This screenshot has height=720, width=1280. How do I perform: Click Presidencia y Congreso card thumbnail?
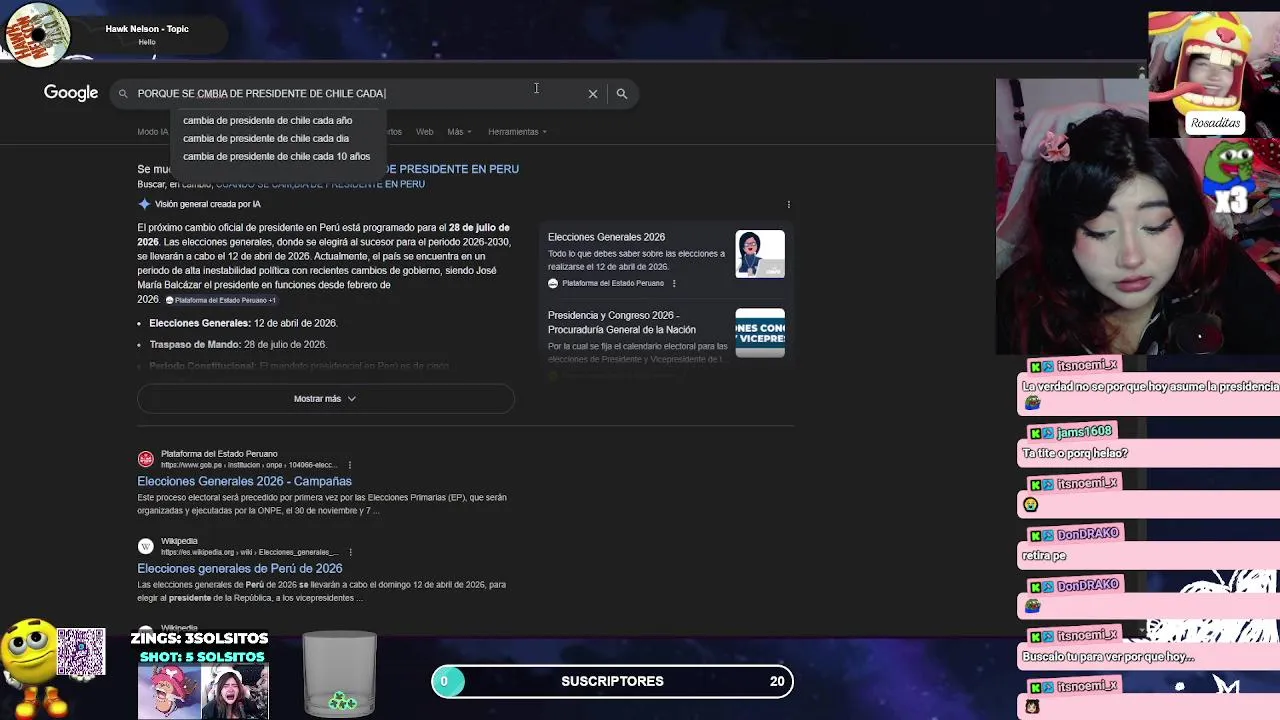760,333
